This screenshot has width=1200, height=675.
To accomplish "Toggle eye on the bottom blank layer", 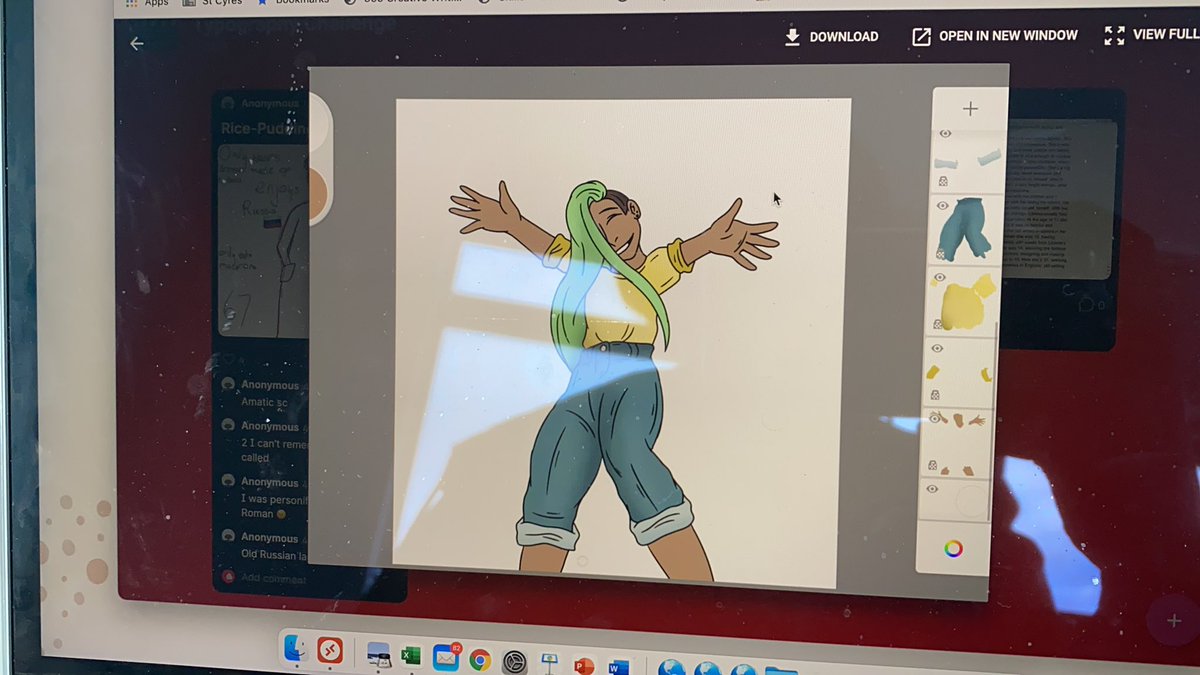I will (x=932, y=489).
